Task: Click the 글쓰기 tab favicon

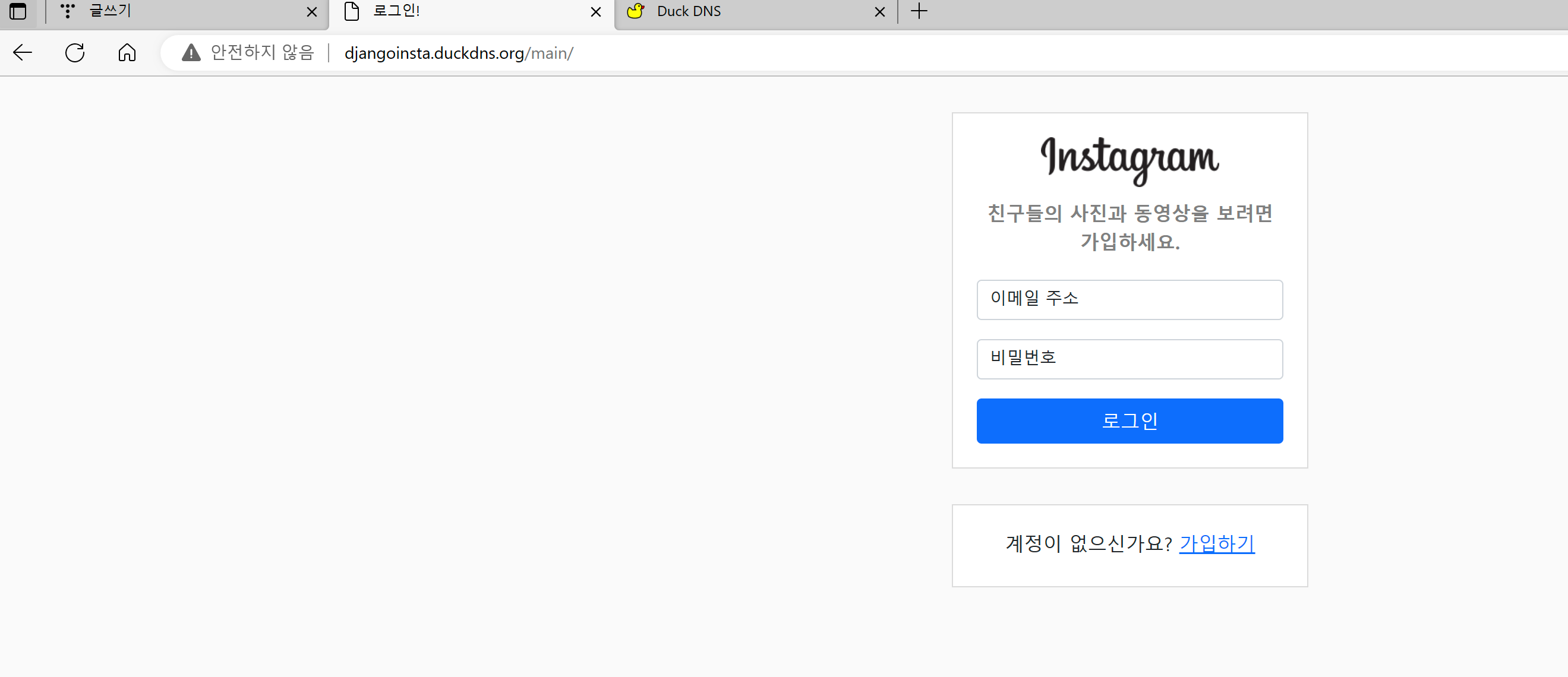Action: click(x=68, y=11)
